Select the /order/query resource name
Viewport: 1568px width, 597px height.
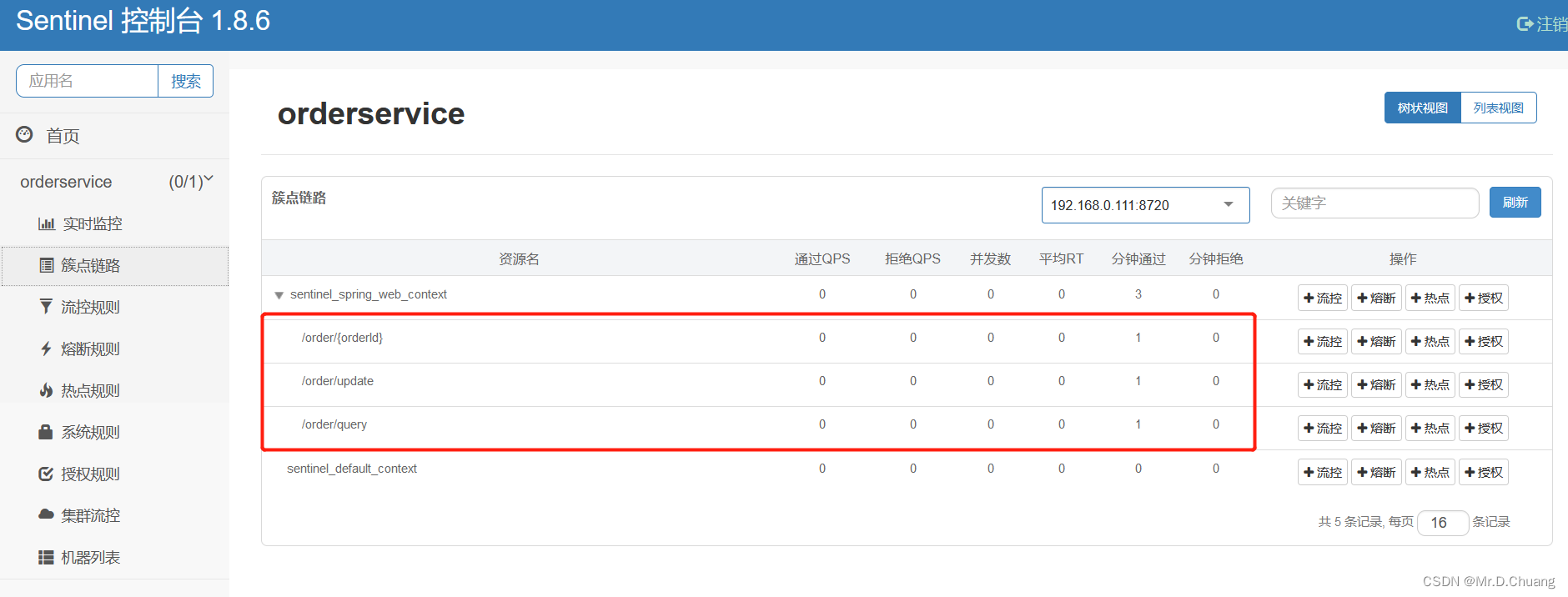coord(334,424)
